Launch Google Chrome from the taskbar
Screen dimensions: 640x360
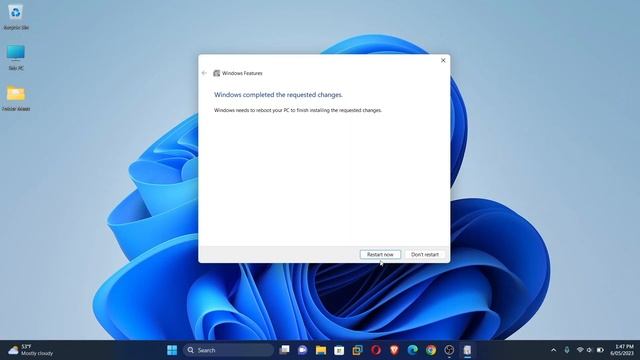(x=431, y=350)
